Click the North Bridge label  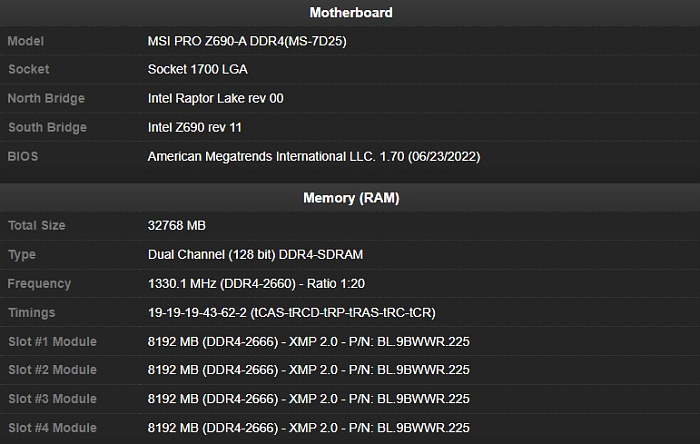point(46,98)
